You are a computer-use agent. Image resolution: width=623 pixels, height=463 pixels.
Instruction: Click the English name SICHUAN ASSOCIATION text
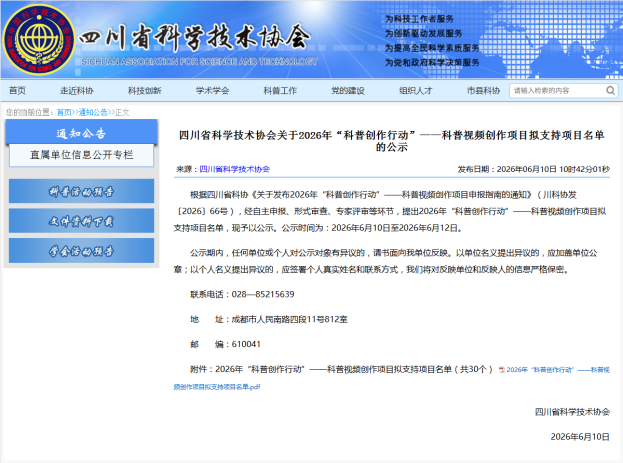click(x=199, y=62)
